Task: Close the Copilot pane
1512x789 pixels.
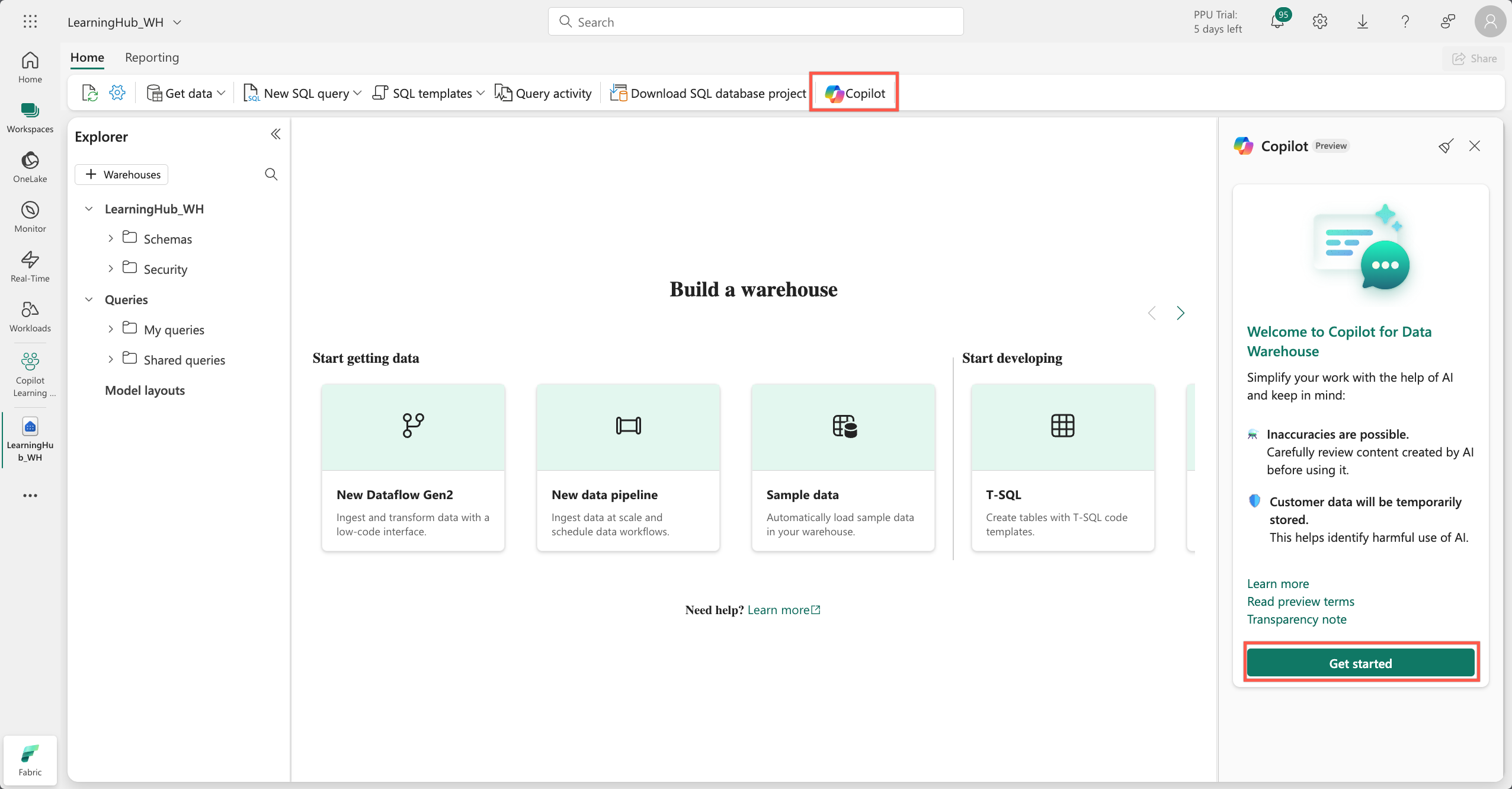Action: tap(1475, 146)
